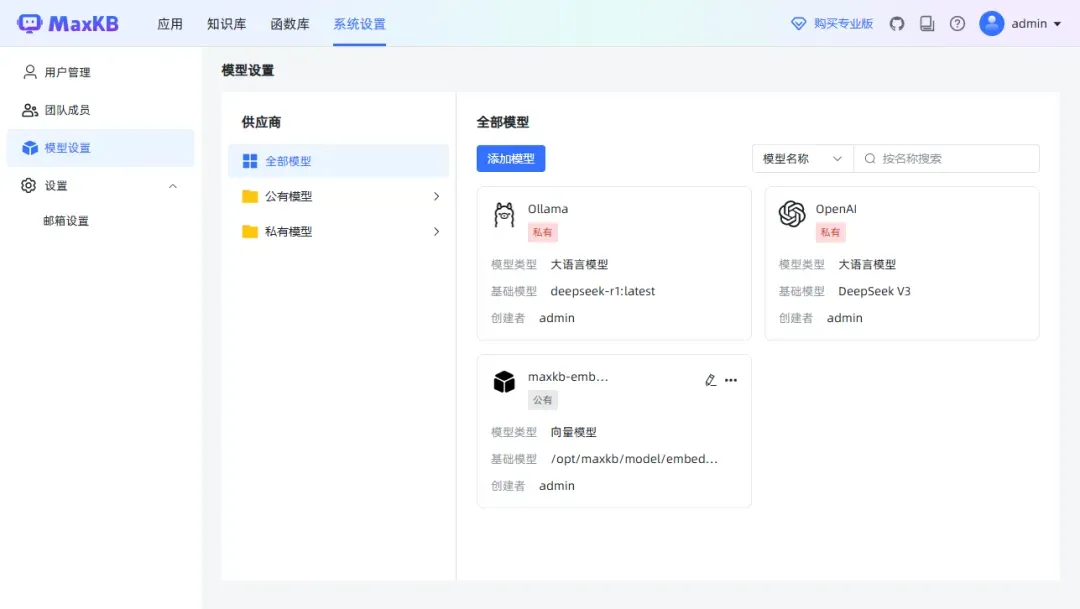Click the search magnifier icon
The width and height of the screenshot is (1080, 609).
[870, 158]
